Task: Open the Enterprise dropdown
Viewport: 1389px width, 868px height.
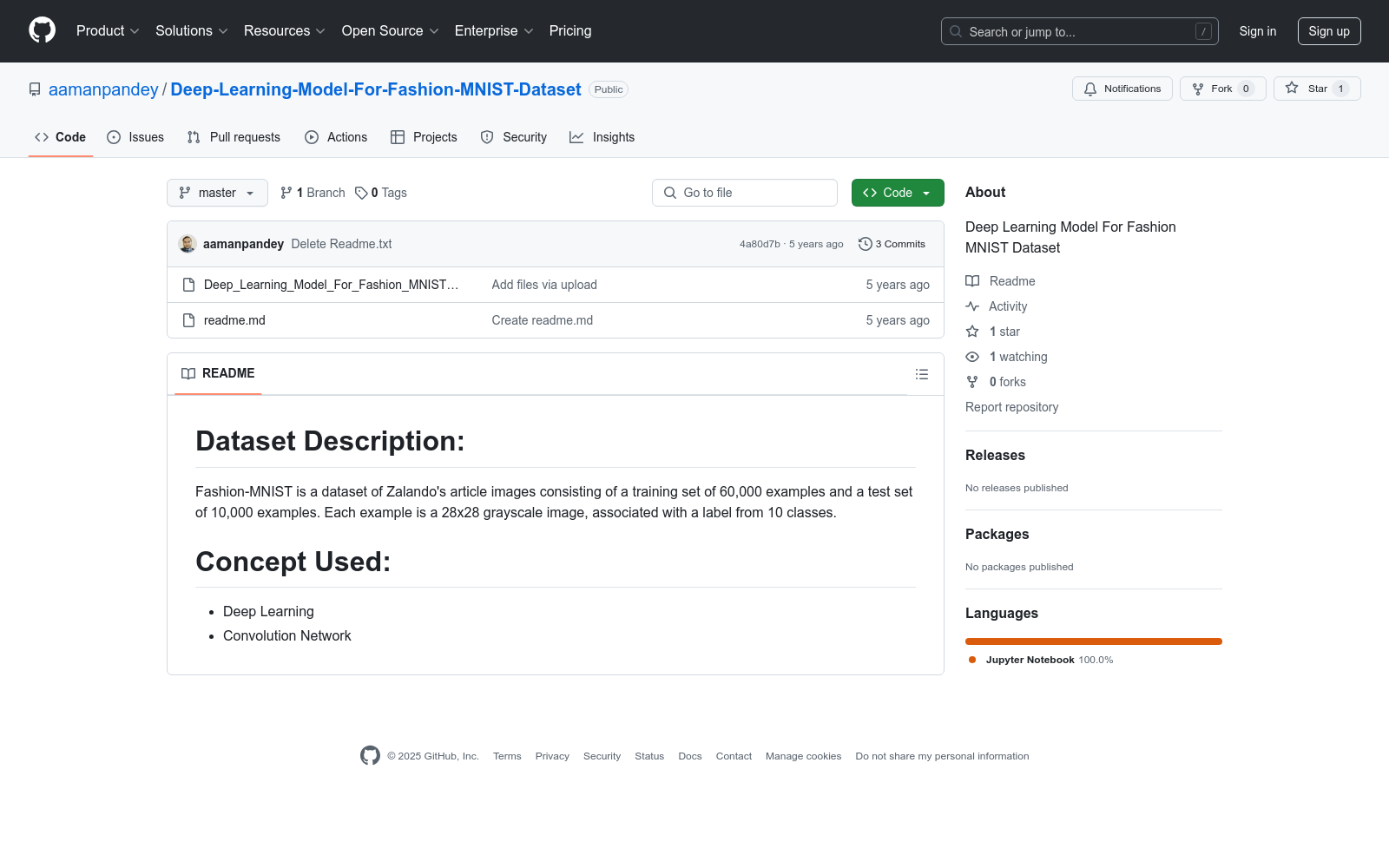Action: click(x=494, y=31)
